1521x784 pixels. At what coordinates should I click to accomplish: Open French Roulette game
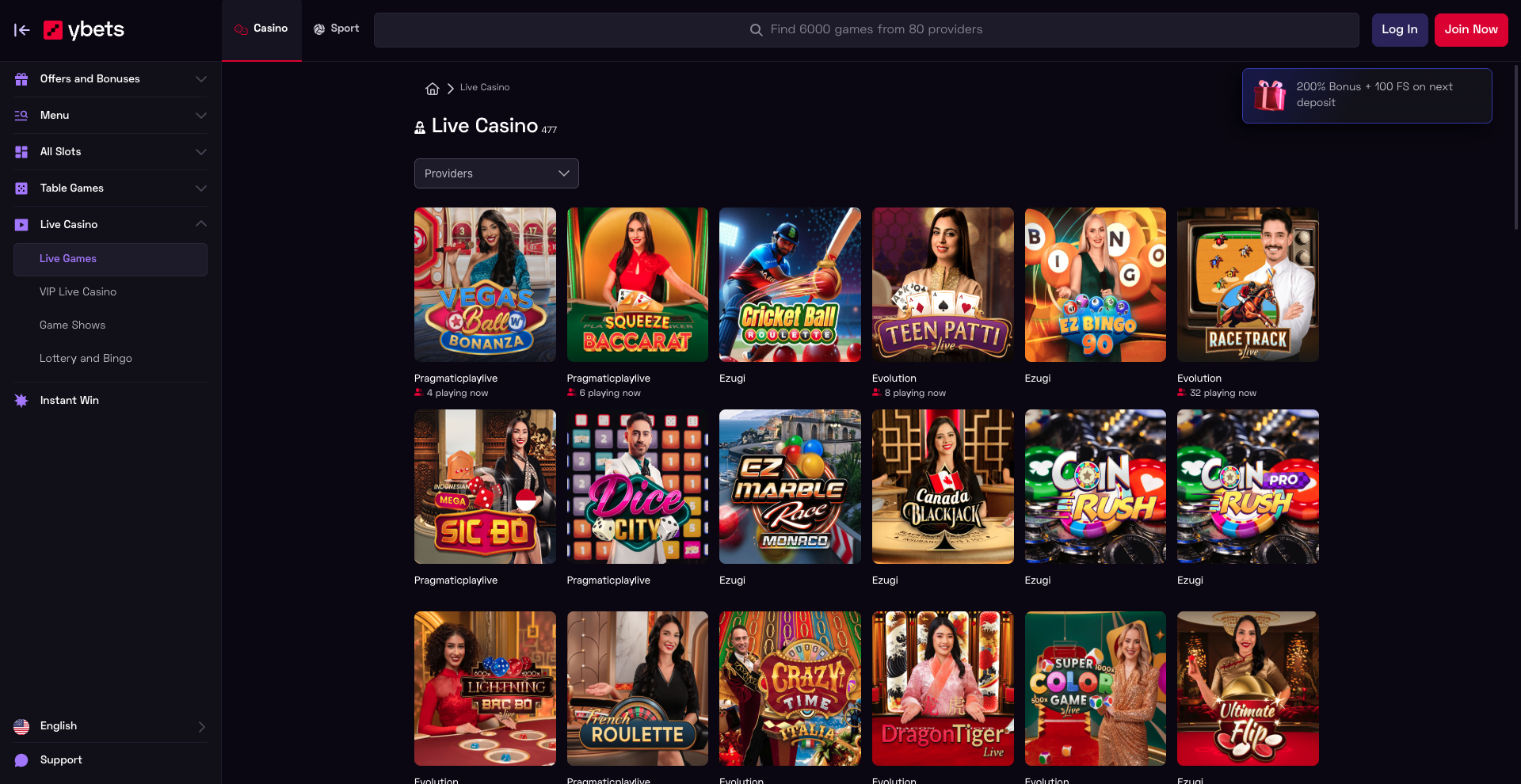(x=638, y=689)
